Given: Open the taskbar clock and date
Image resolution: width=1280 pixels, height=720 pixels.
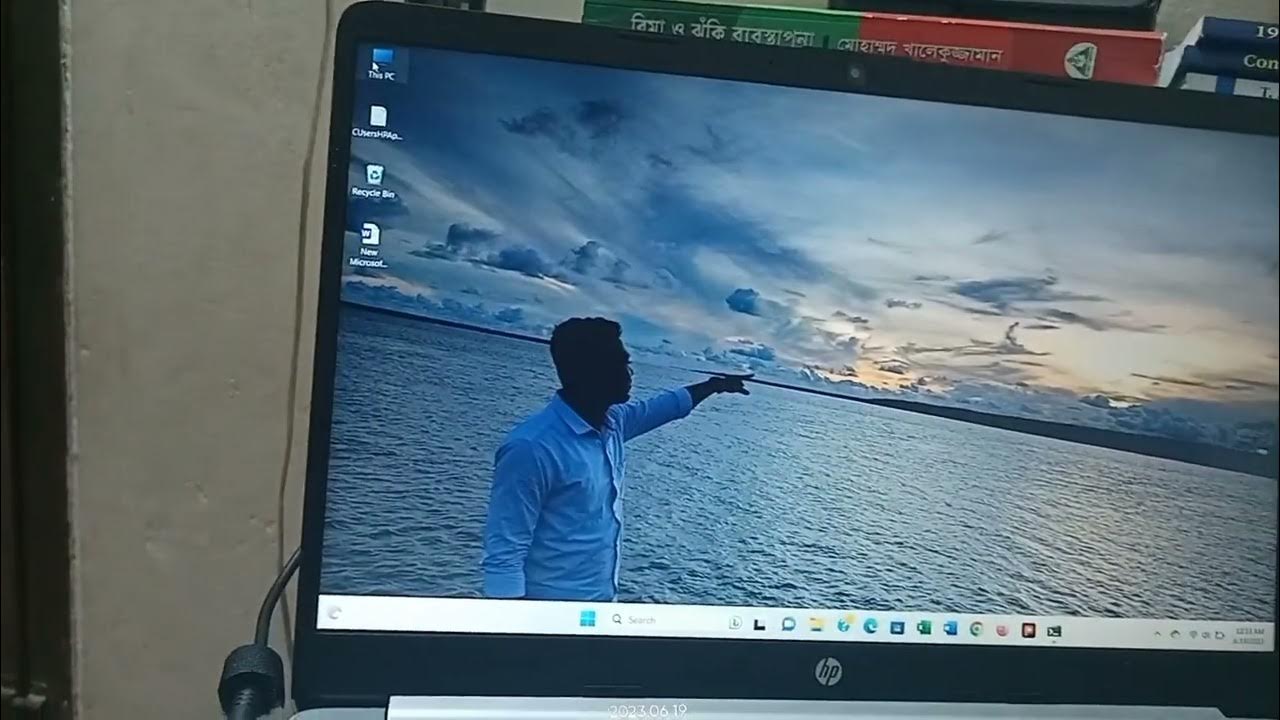Looking at the screenshot, I should tap(1249, 637).
